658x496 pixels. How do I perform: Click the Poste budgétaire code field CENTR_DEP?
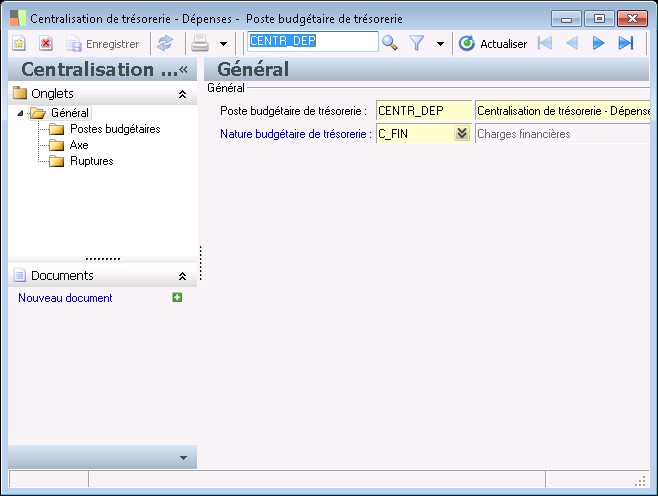click(x=424, y=111)
